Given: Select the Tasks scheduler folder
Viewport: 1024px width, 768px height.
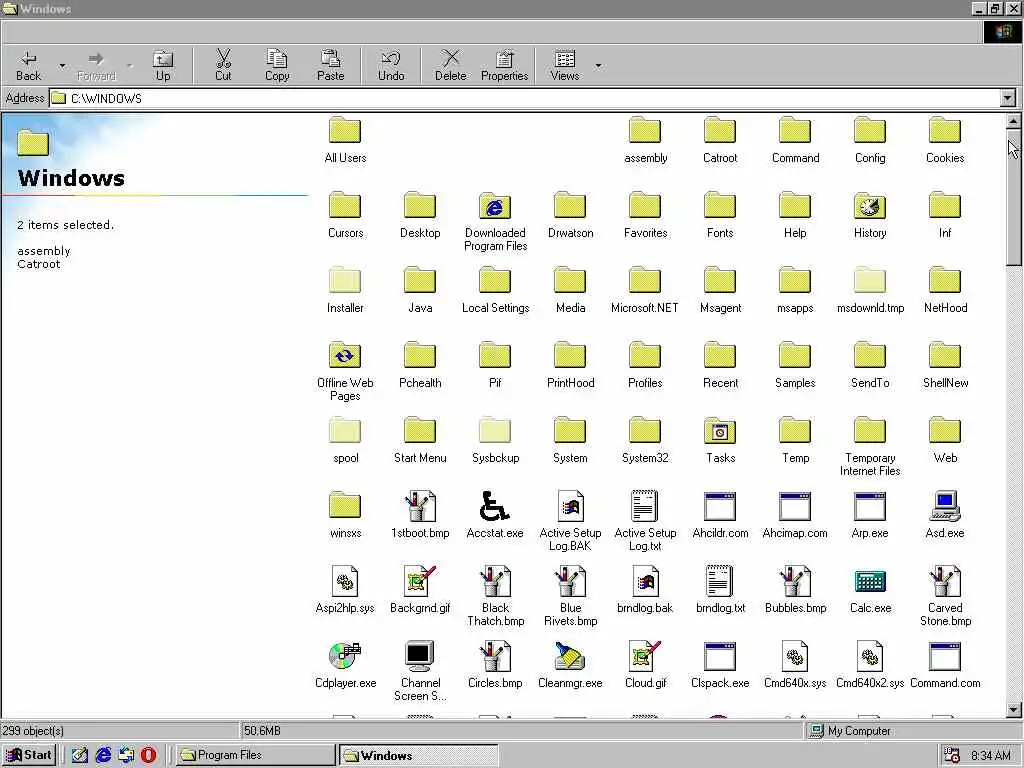Looking at the screenshot, I should pyautogui.click(x=720, y=441).
